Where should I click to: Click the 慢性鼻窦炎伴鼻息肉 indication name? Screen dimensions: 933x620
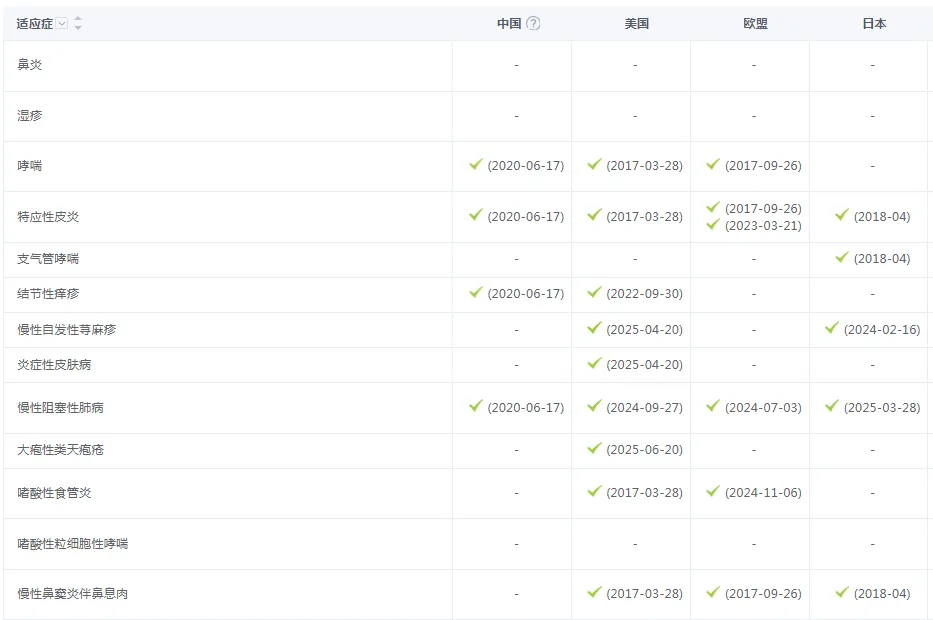tap(73, 594)
